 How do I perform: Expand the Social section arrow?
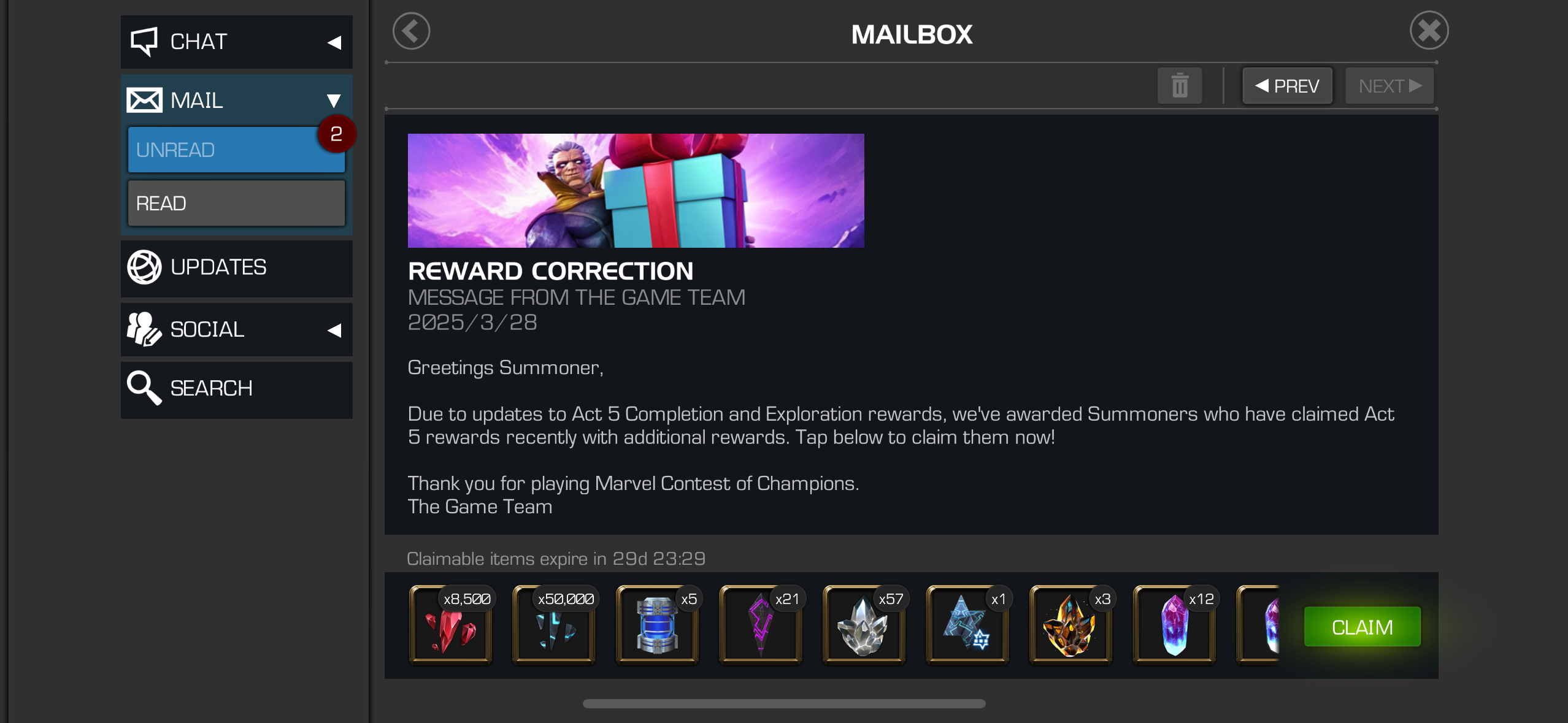(334, 331)
